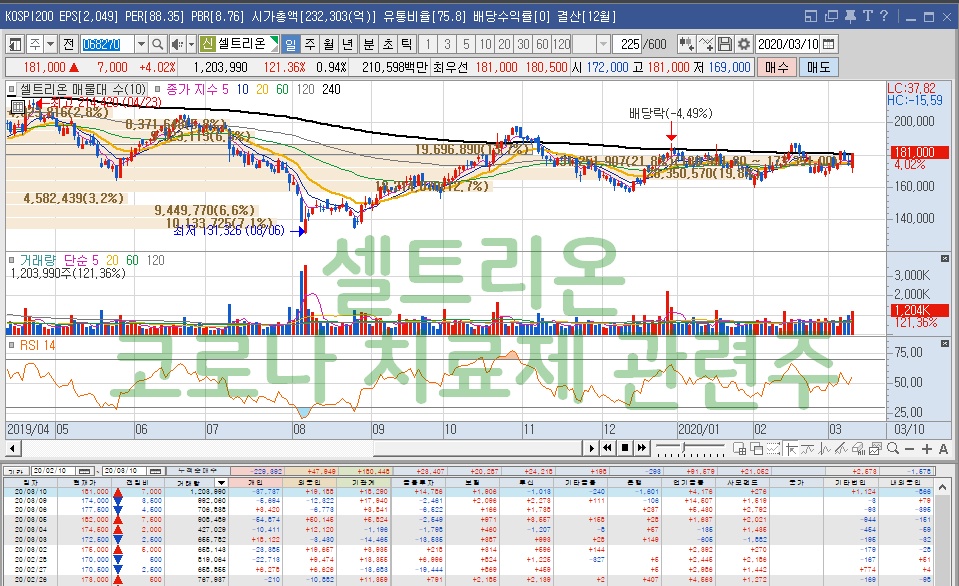
Task: Click the chart table icon below 매물대 legend
Action: [18, 108]
